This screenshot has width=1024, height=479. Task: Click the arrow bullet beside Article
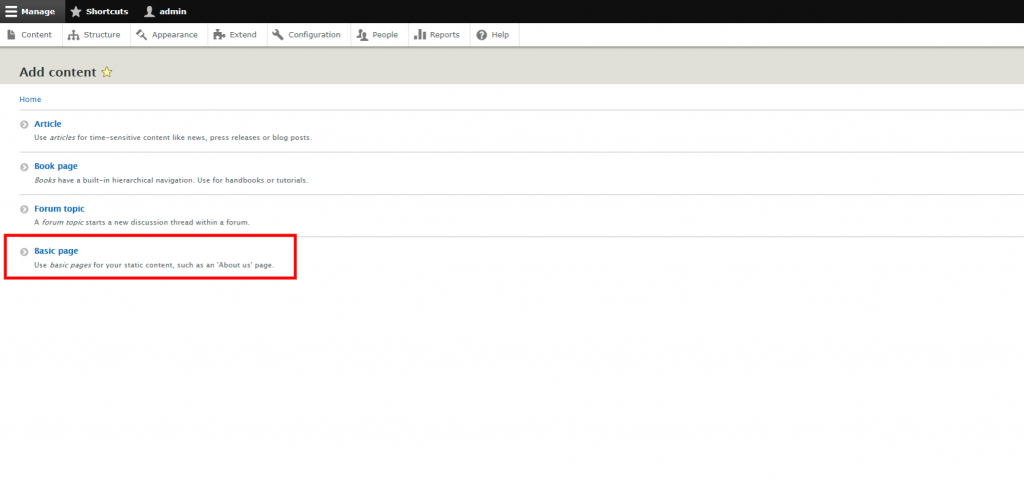pyautogui.click(x=24, y=125)
